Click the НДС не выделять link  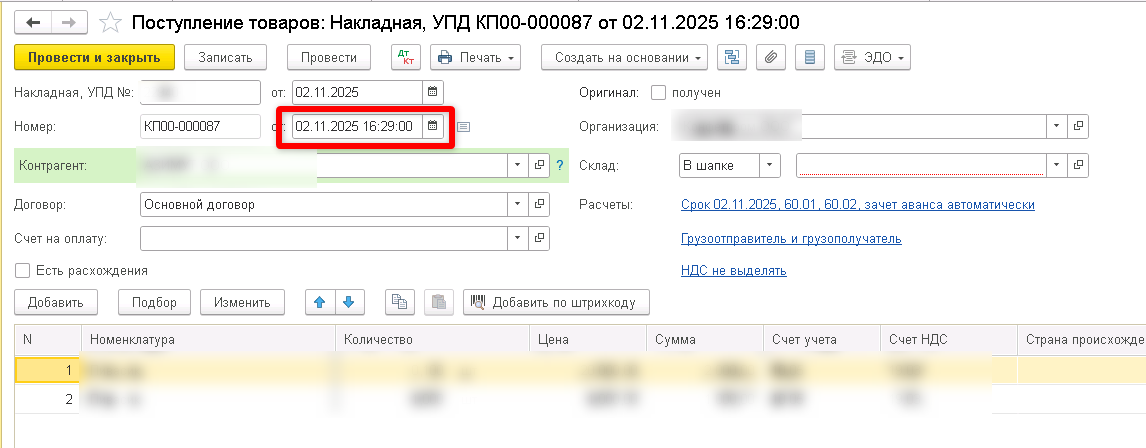(x=733, y=271)
